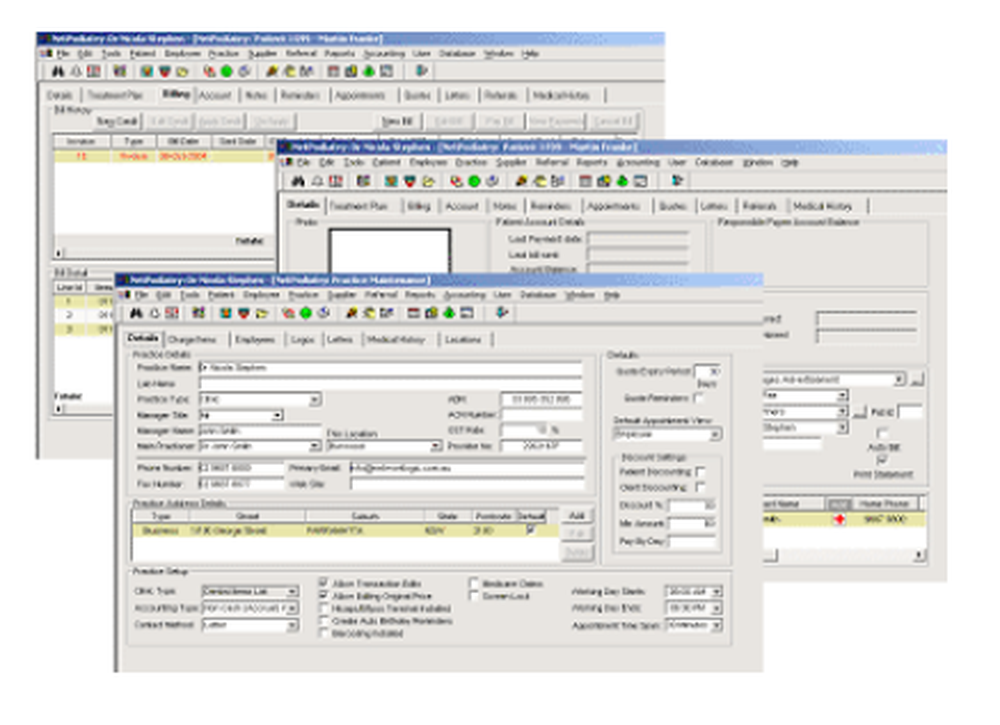Open Logos tab in Practice Maintenance
Image resolution: width=1000 pixels, height=725 pixels.
coord(302,339)
